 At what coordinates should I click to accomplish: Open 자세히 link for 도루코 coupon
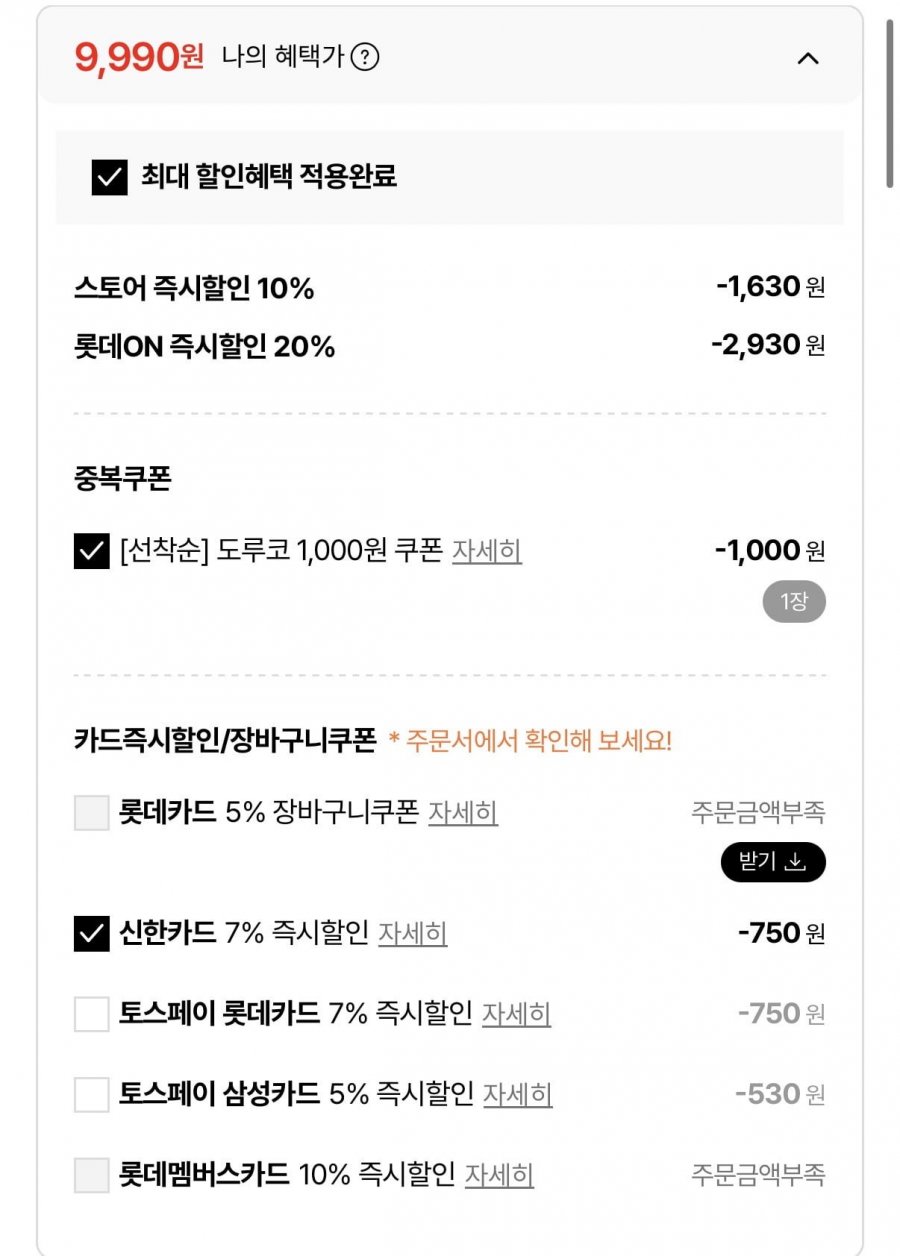pos(487,551)
